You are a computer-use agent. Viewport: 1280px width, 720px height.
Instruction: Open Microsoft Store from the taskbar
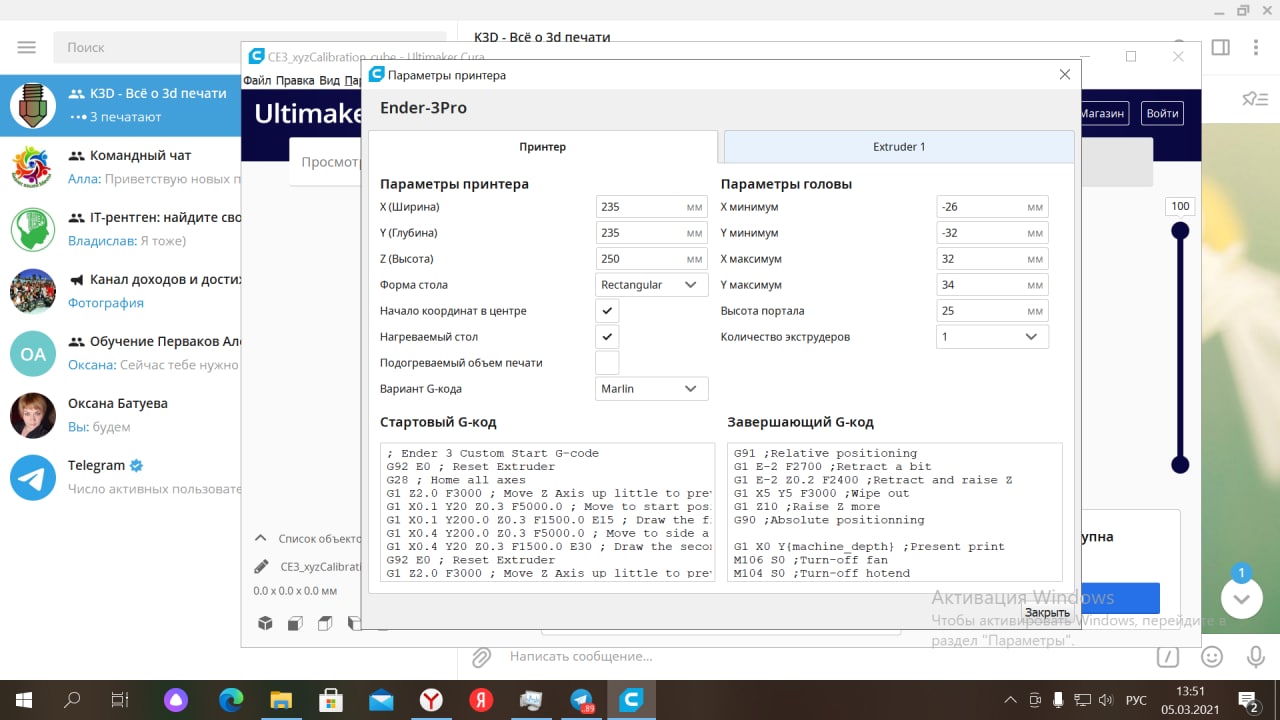[x=331, y=700]
